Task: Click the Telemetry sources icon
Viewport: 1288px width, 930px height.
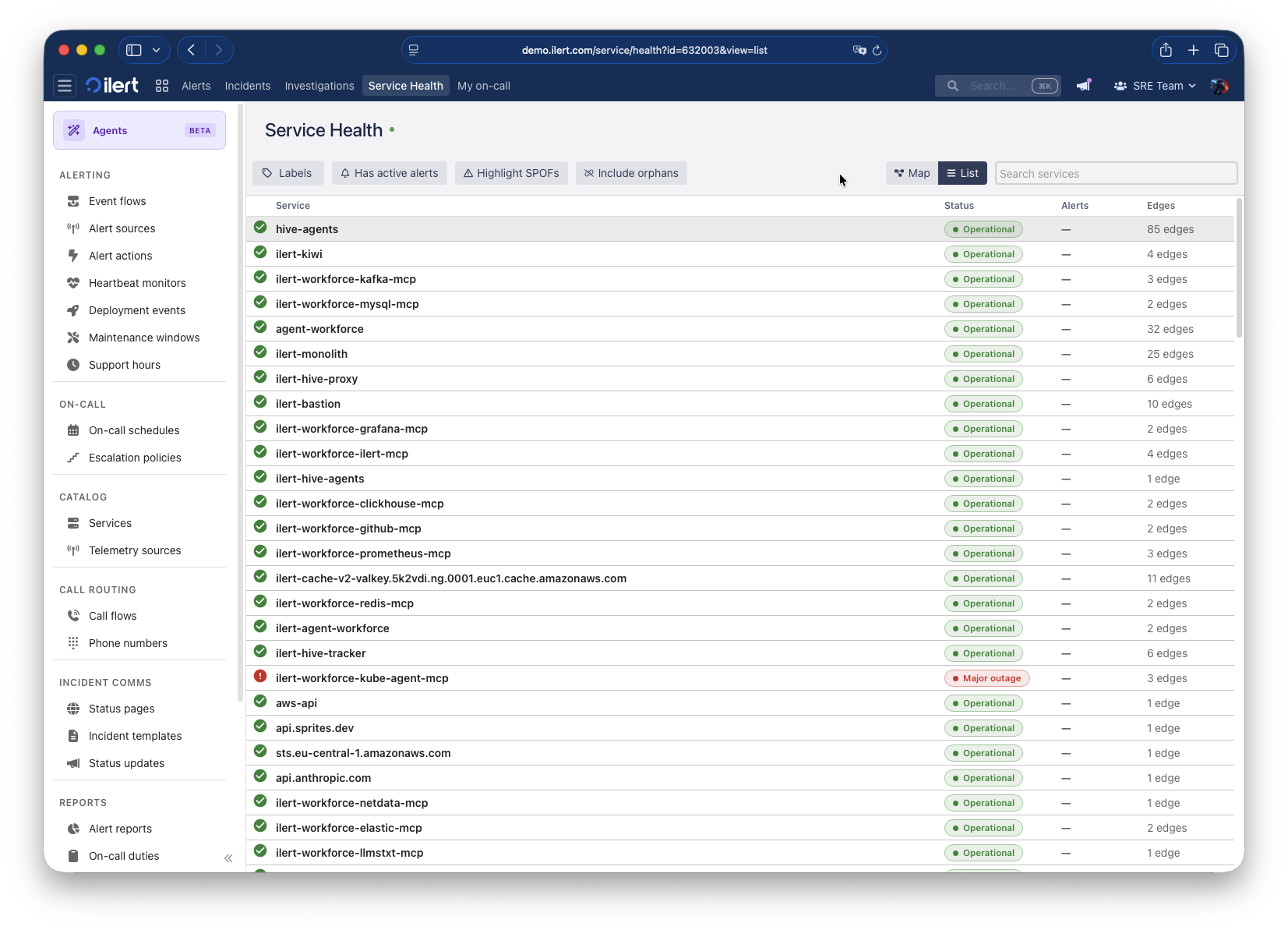Action: [73, 550]
